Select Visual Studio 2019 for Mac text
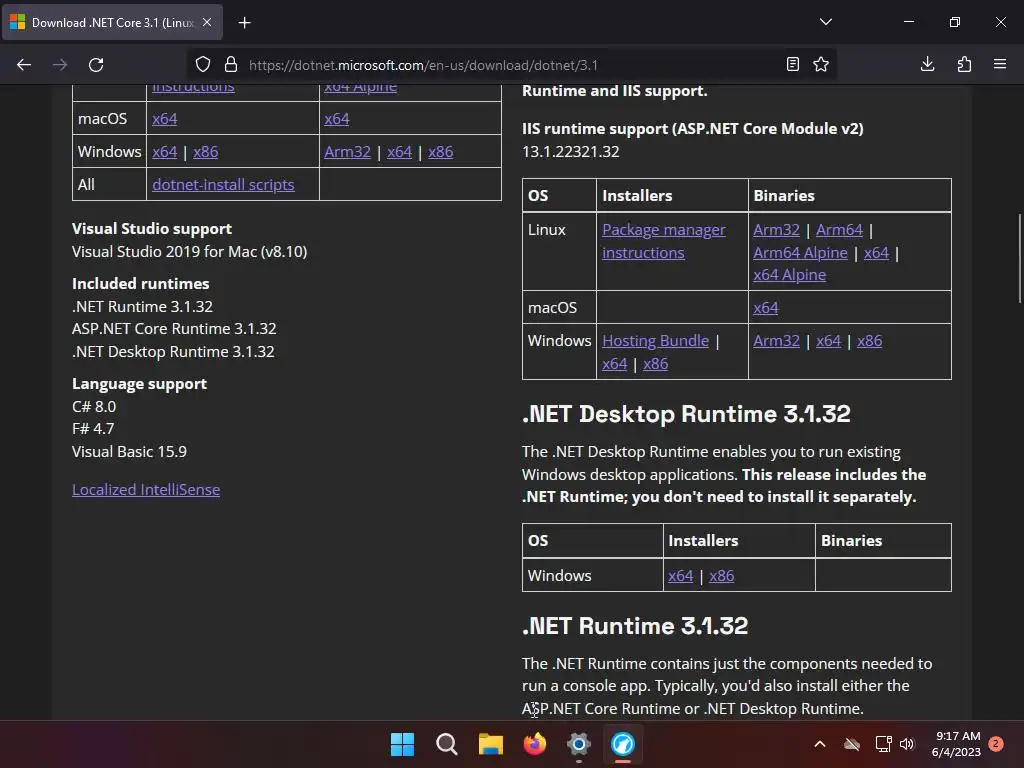This screenshot has height=768, width=1024. 189,251
